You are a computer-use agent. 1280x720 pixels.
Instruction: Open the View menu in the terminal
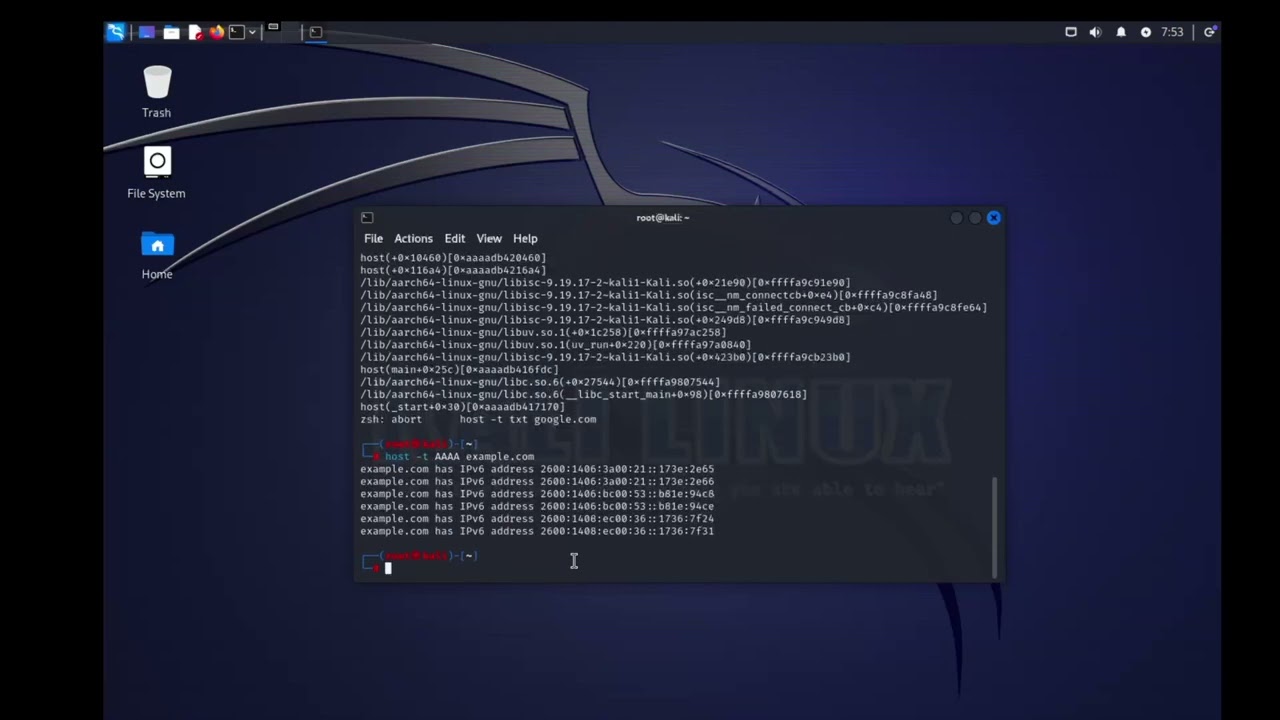489,238
